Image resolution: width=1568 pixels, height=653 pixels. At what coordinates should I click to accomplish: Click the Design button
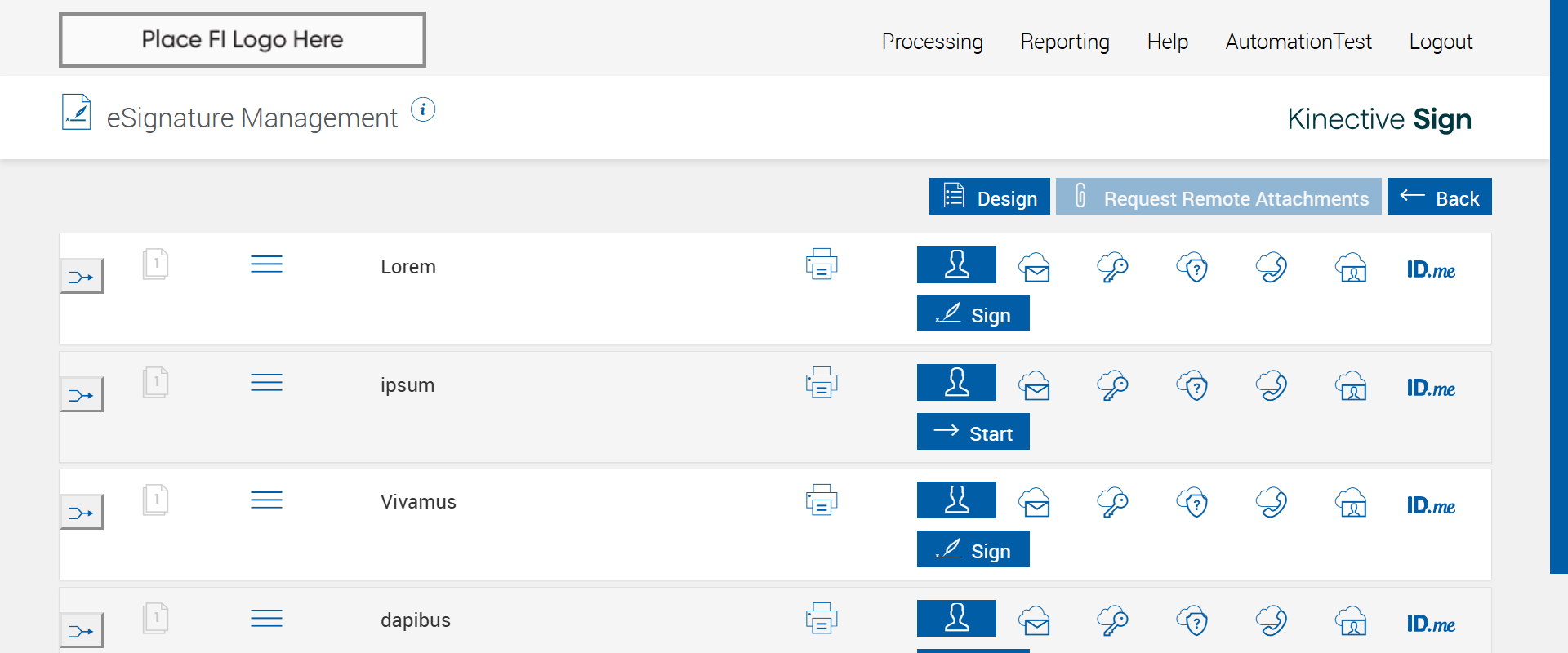990,198
